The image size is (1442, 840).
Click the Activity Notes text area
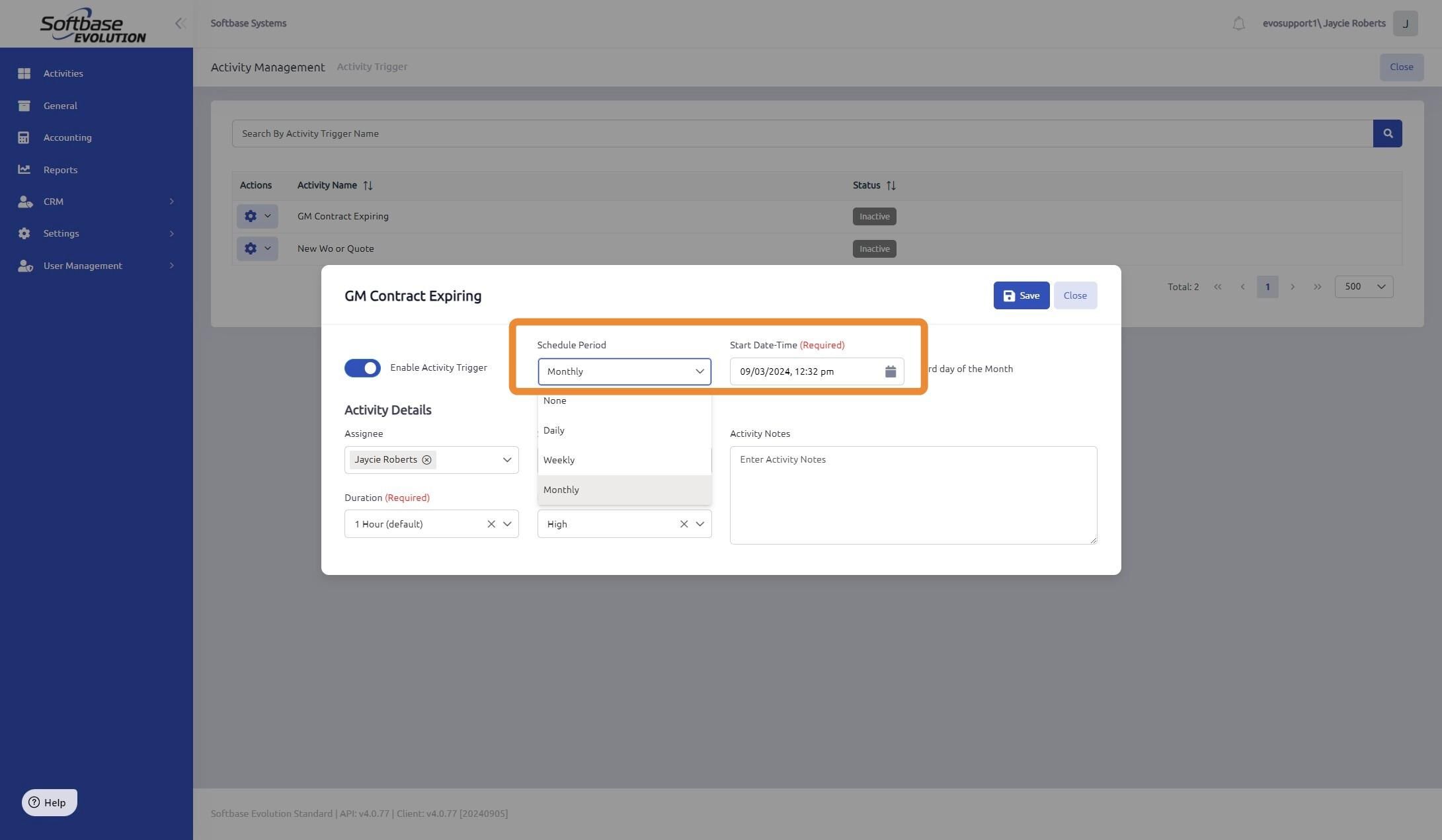[x=912, y=496]
